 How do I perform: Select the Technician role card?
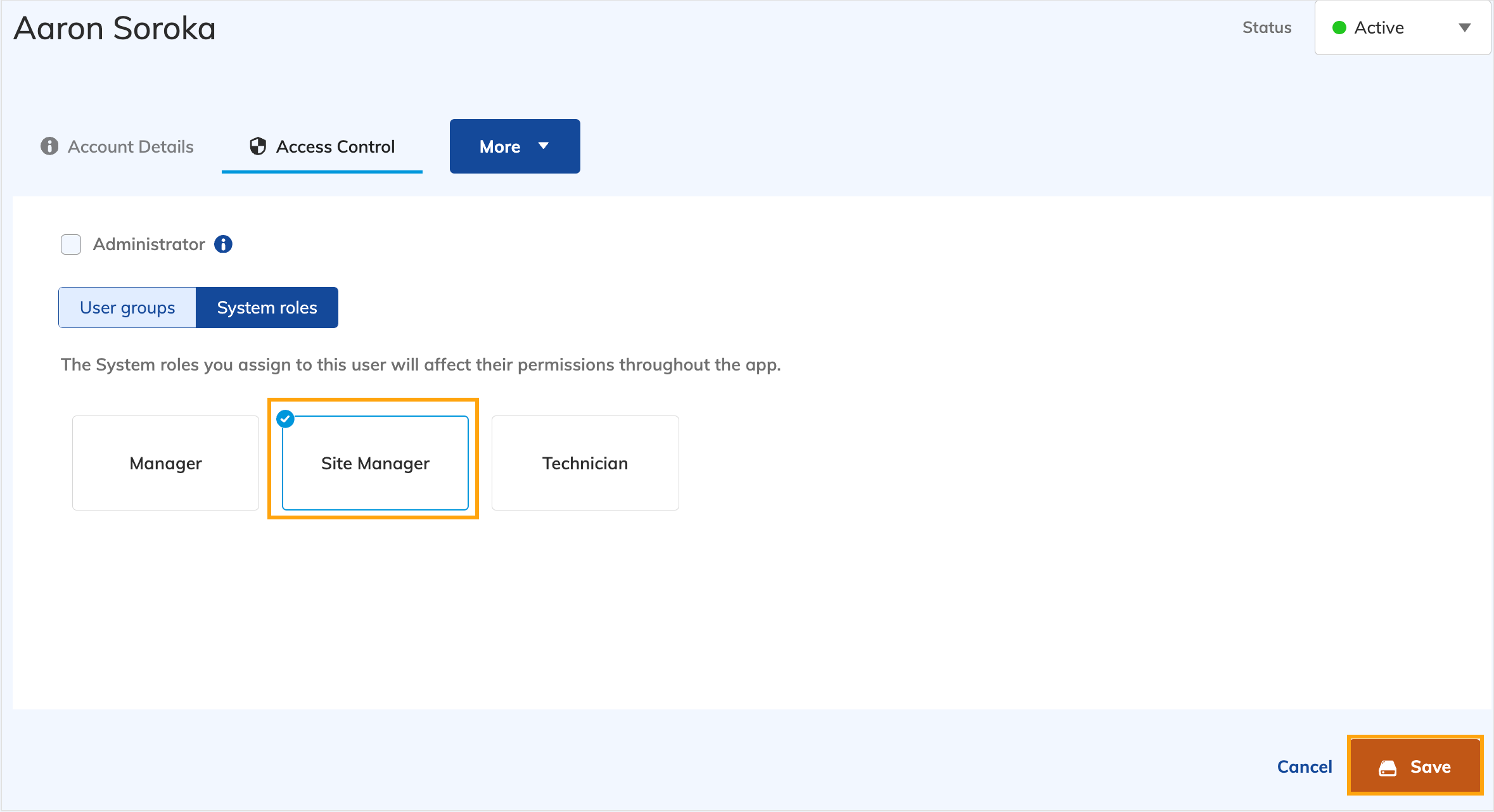coord(585,463)
